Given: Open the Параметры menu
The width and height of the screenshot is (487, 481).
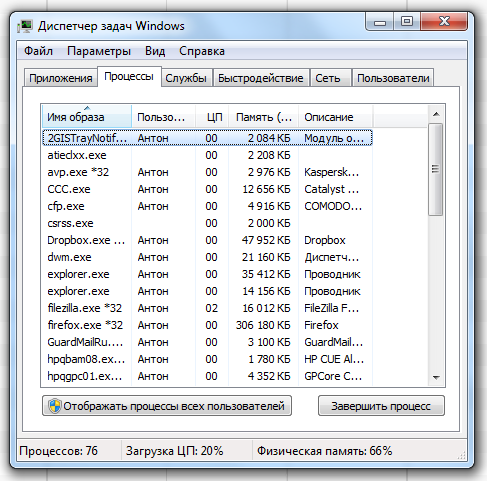Looking at the screenshot, I should point(99,51).
